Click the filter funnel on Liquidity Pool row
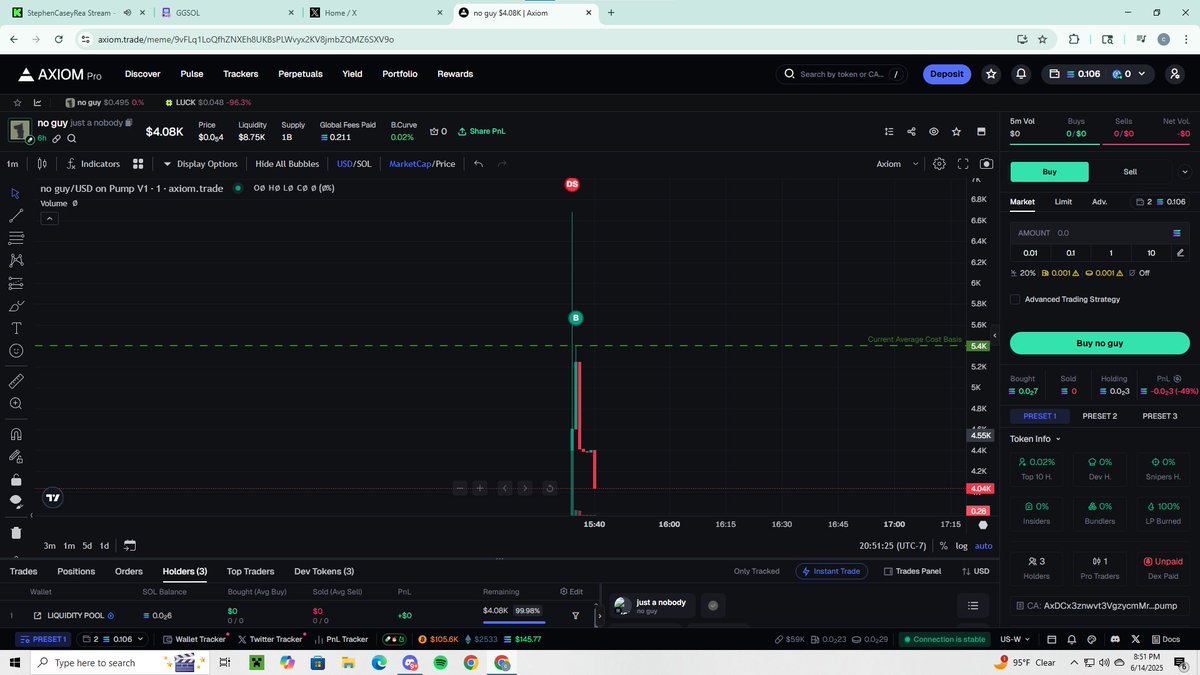Viewport: 1200px width, 675px height. click(575, 616)
